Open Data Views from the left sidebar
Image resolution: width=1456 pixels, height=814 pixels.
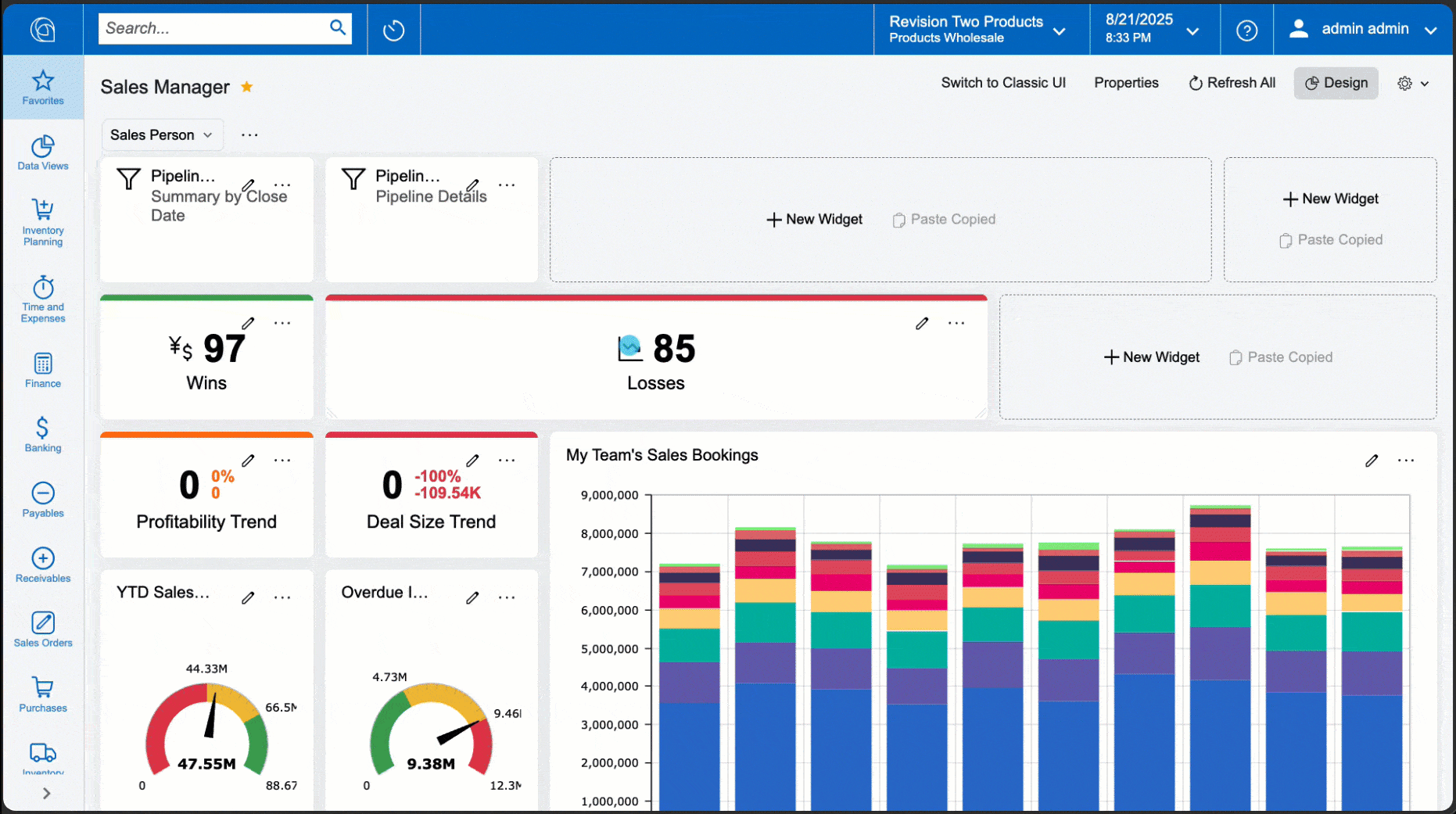point(42,152)
